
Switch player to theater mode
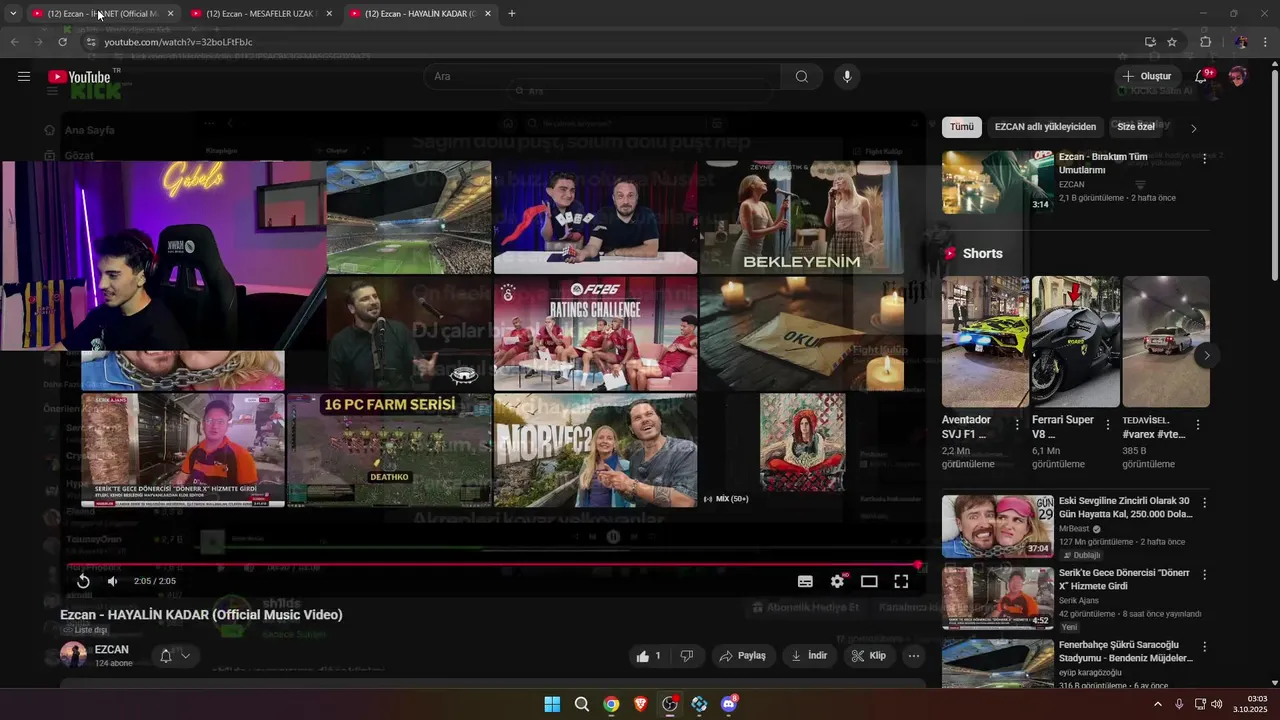pos(869,581)
